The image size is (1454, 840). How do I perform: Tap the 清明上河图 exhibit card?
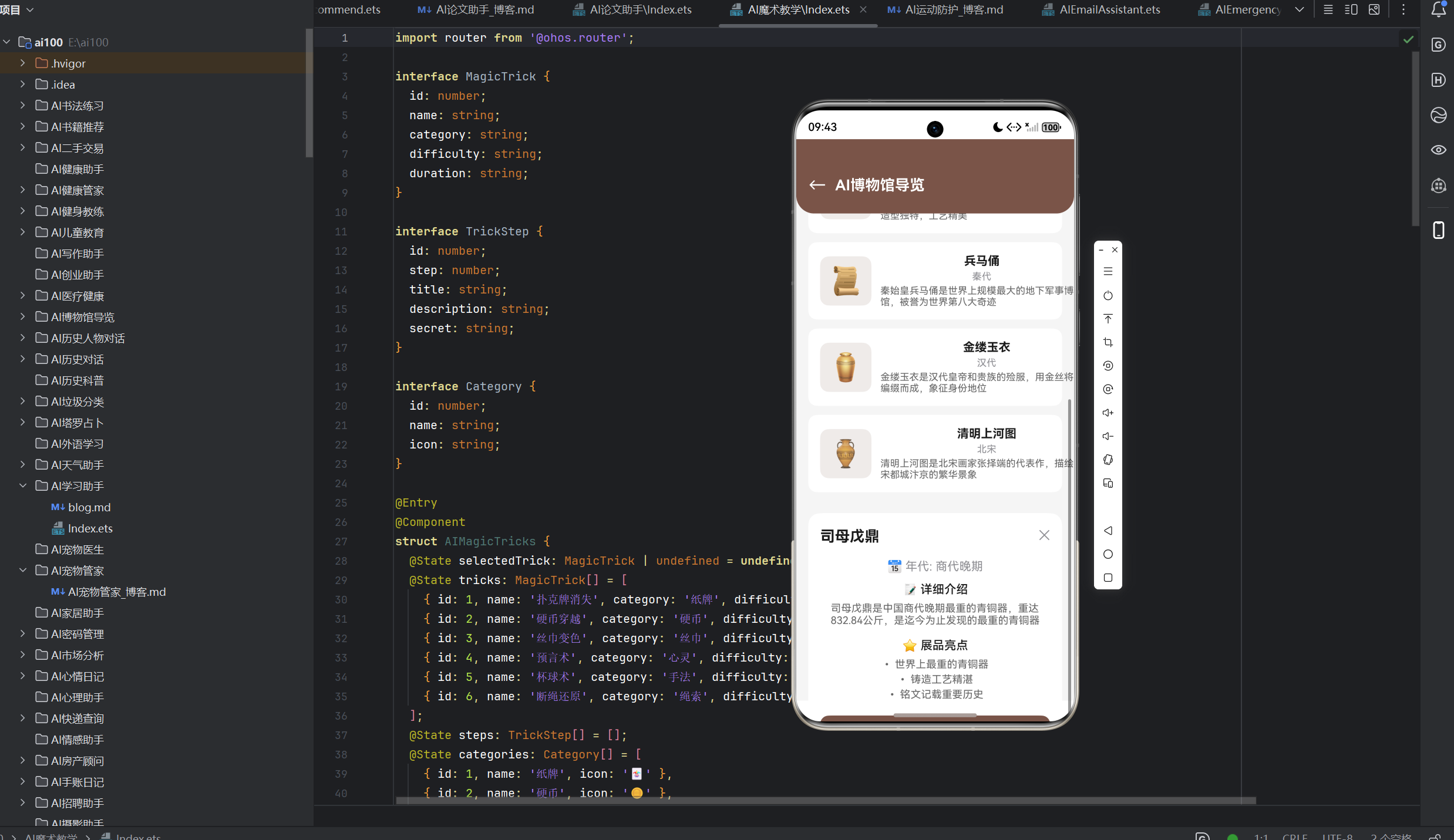935,453
